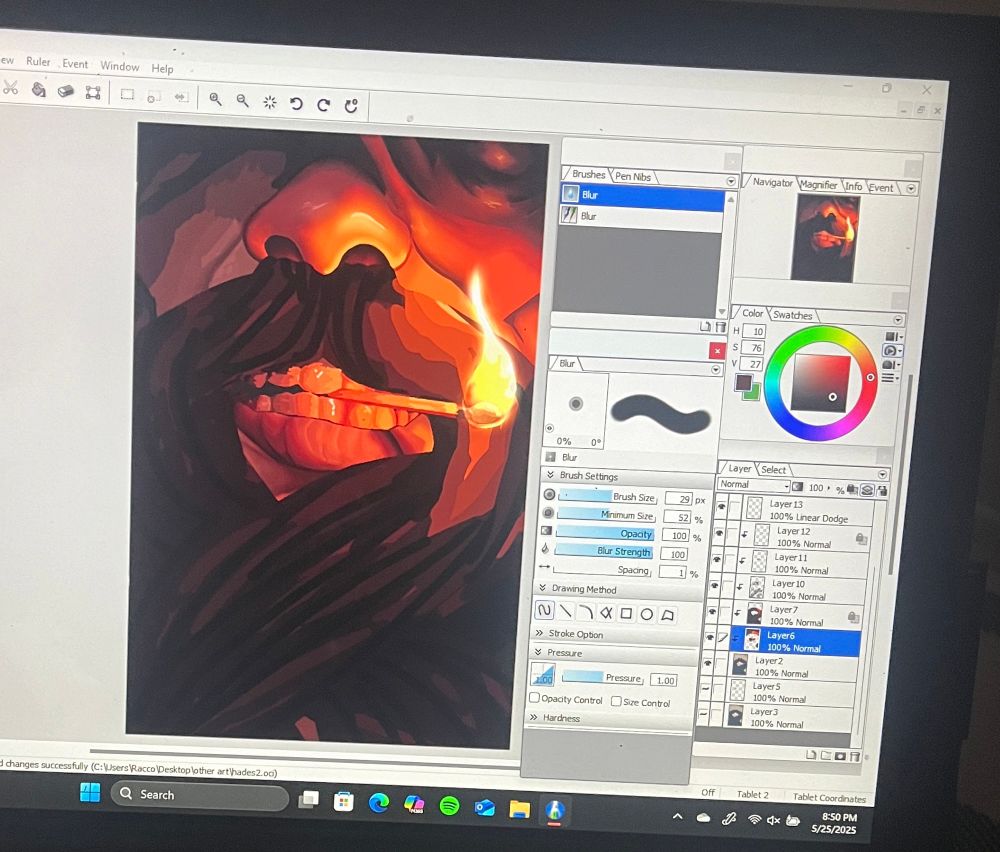Select ellipse drawing method icon
Screen dimensions: 1000x852
pyautogui.click(x=647, y=615)
